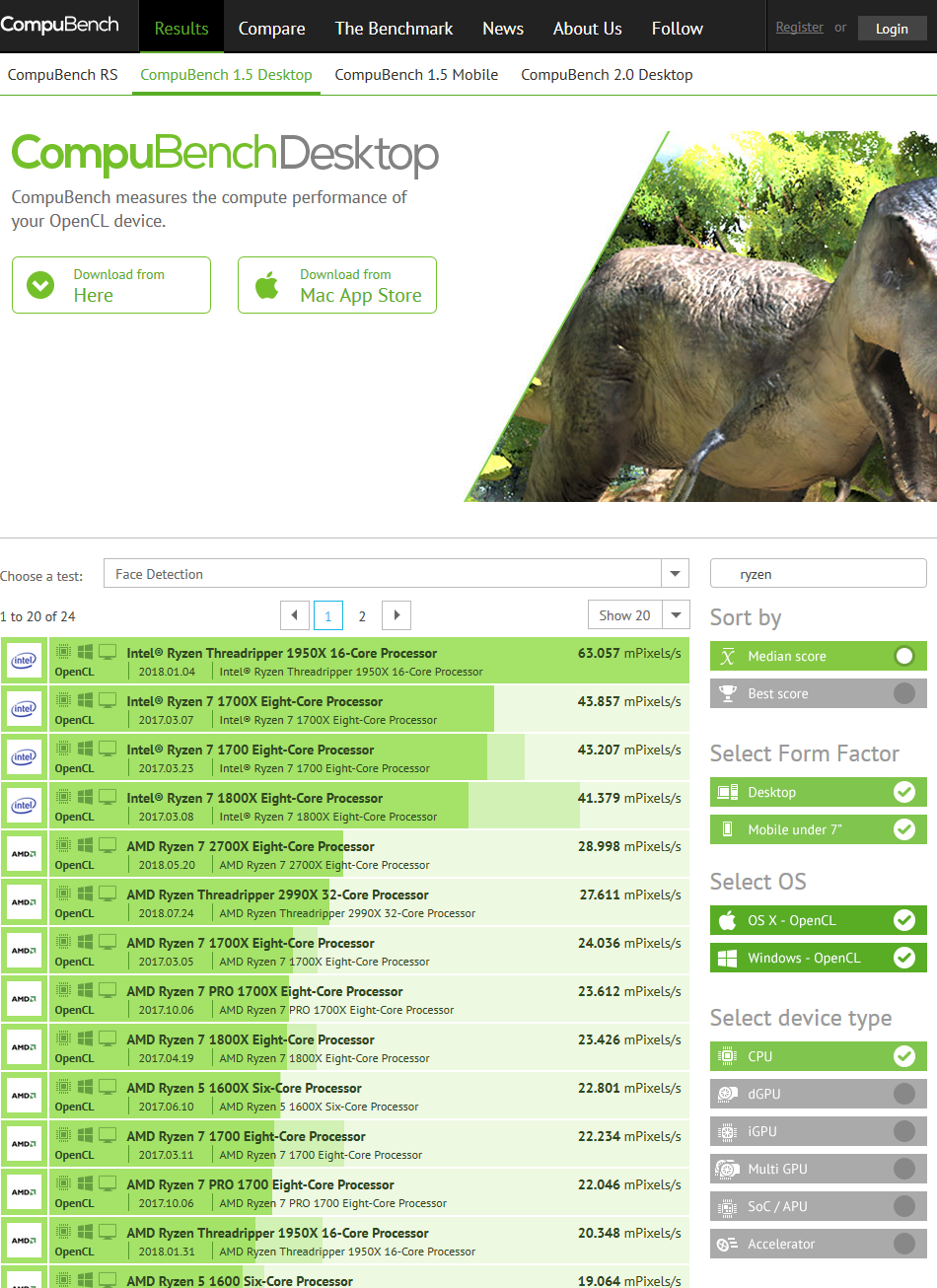Open the Compare menu

[271, 28]
